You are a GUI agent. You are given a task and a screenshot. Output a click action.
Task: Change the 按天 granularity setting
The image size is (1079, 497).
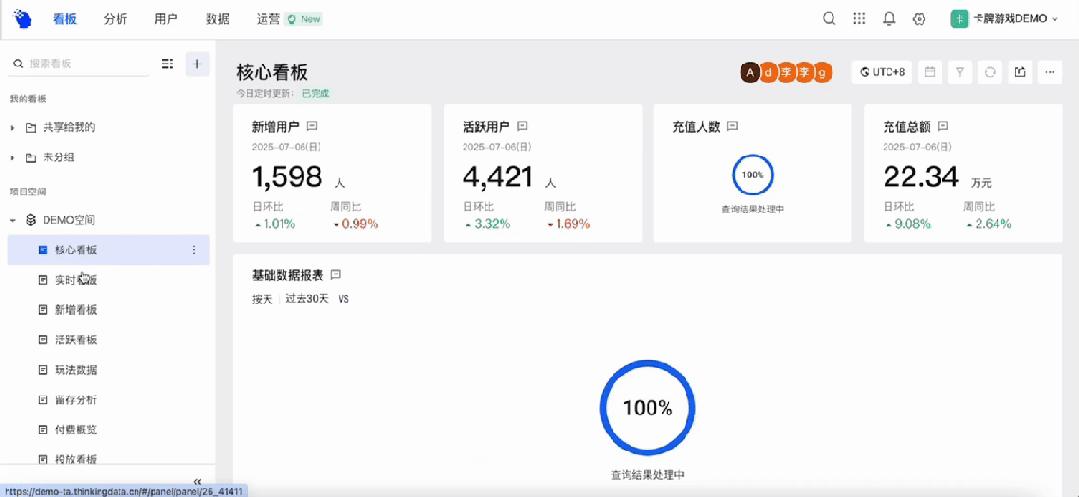click(x=263, y=299)
